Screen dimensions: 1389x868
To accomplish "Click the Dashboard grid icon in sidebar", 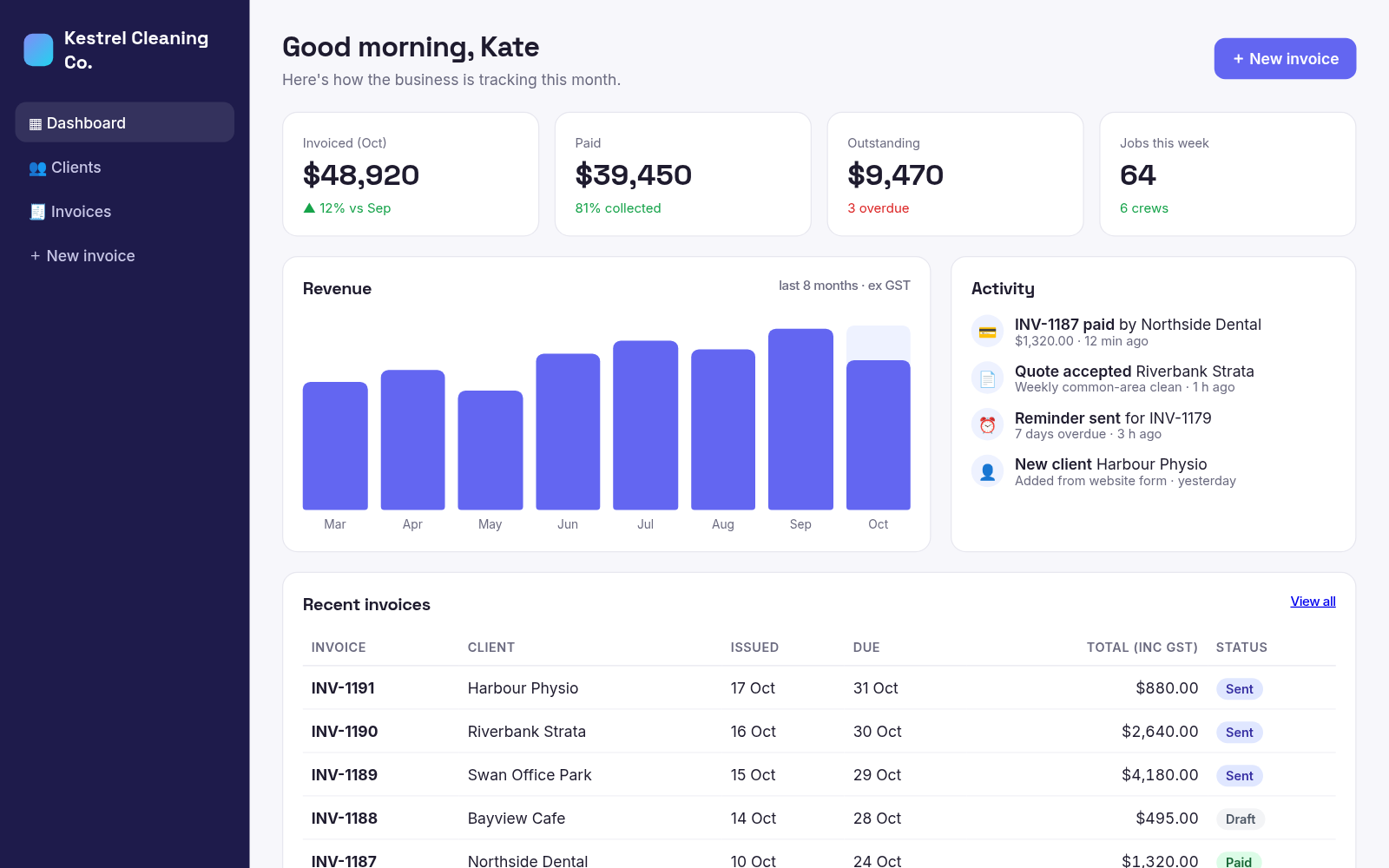I will pos(36,124).
